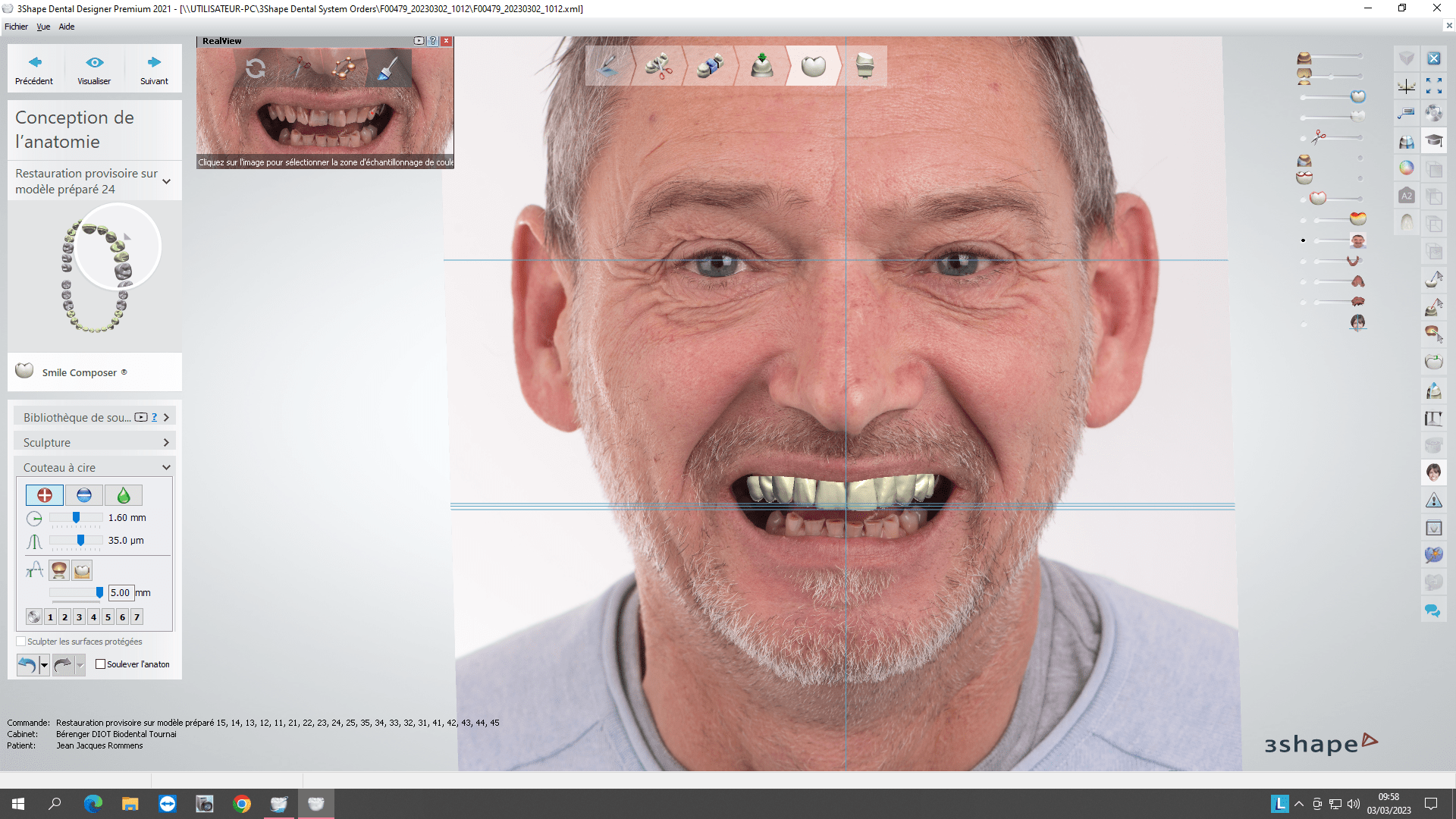Click the RealView brush color sampling icon
Image resolution: width=1456 pixels, height=819 pixels.
(388, 69)
